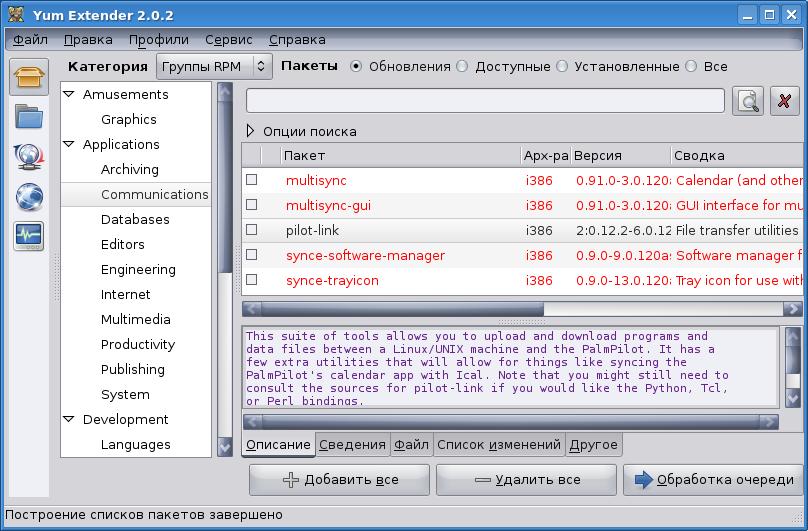The width and height of the screenshot is (808, 531).
Task: Select the Обновления radio button
Action: [356, 67]
